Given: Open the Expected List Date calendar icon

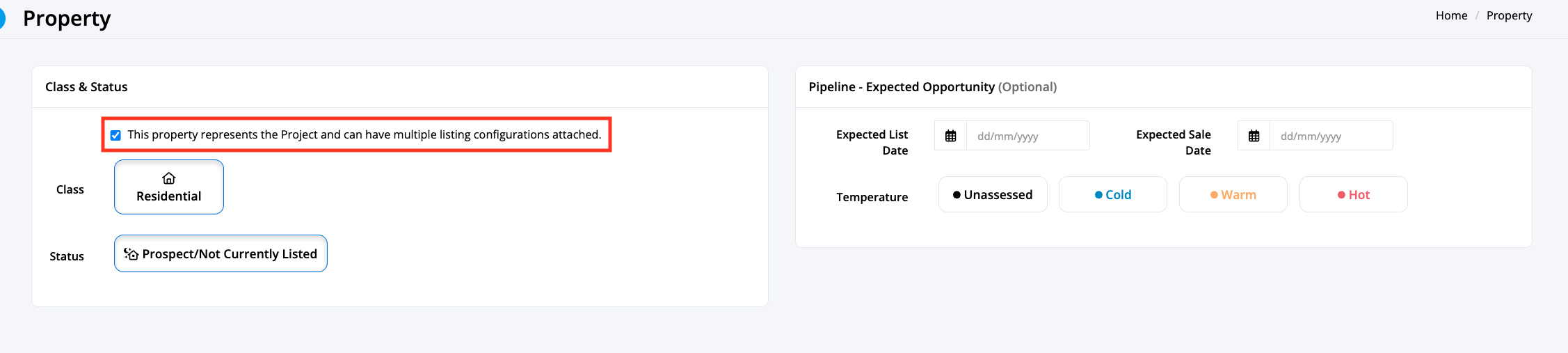Looking at the screenshot, I should [x=950, y=136].
